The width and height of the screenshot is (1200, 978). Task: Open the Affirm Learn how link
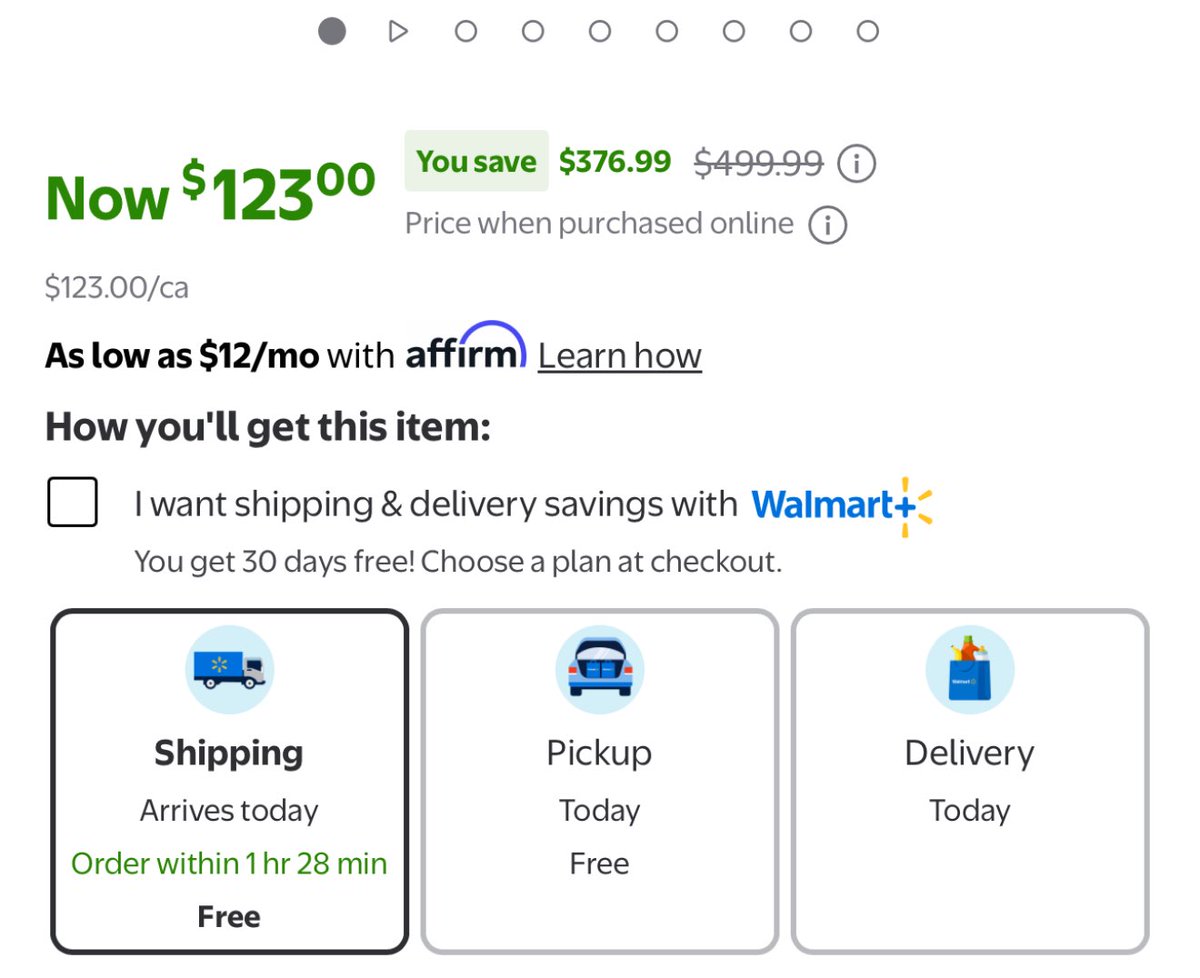[619, 356]
